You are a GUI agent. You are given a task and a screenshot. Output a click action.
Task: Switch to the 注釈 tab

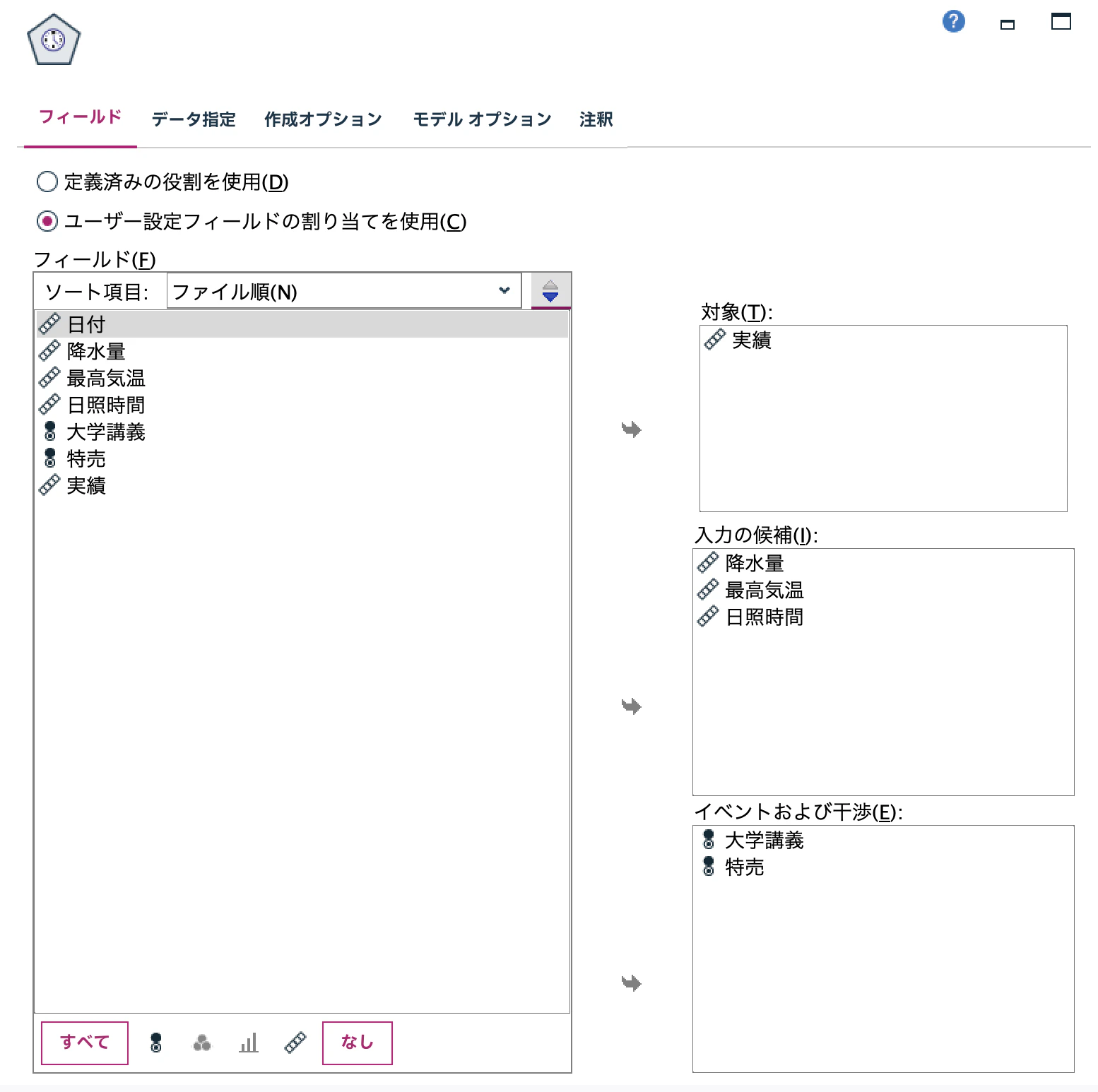(596, 119)
